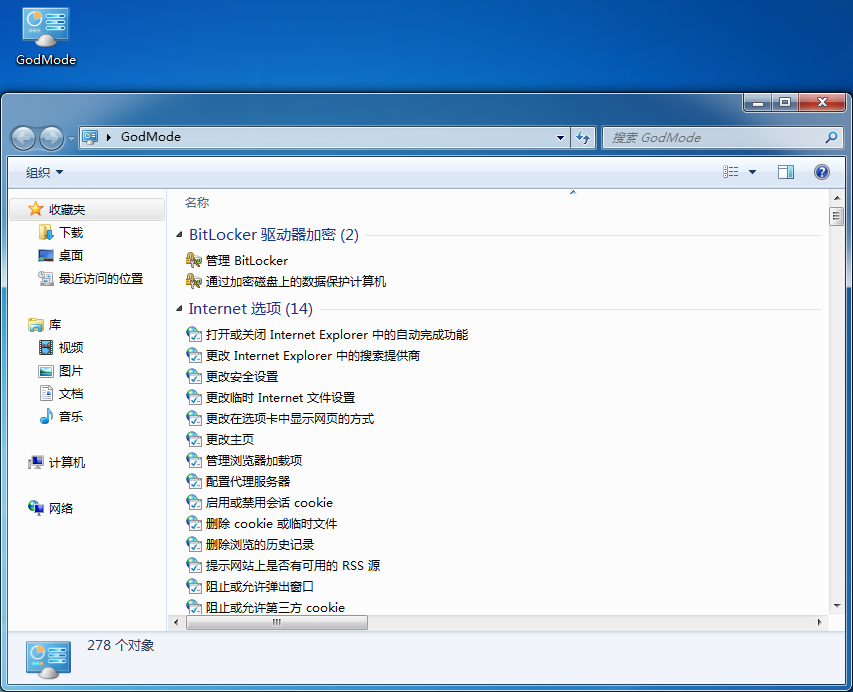
Task: Click the vertical scrollbar thumb
Action: pyautogui.click(x=837, y=217)
